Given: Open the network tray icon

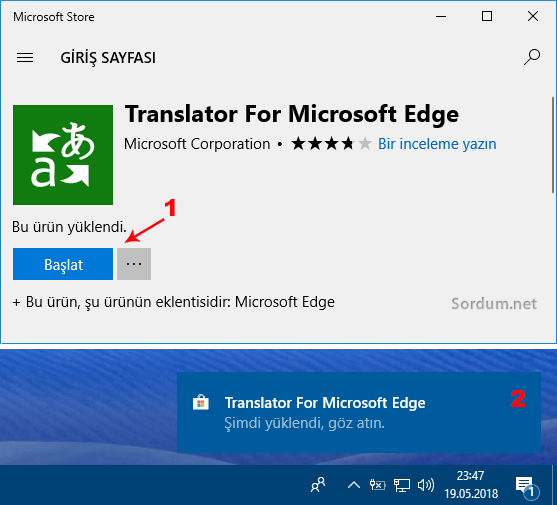Looking at the screenshot, I should tap(402, 485).
